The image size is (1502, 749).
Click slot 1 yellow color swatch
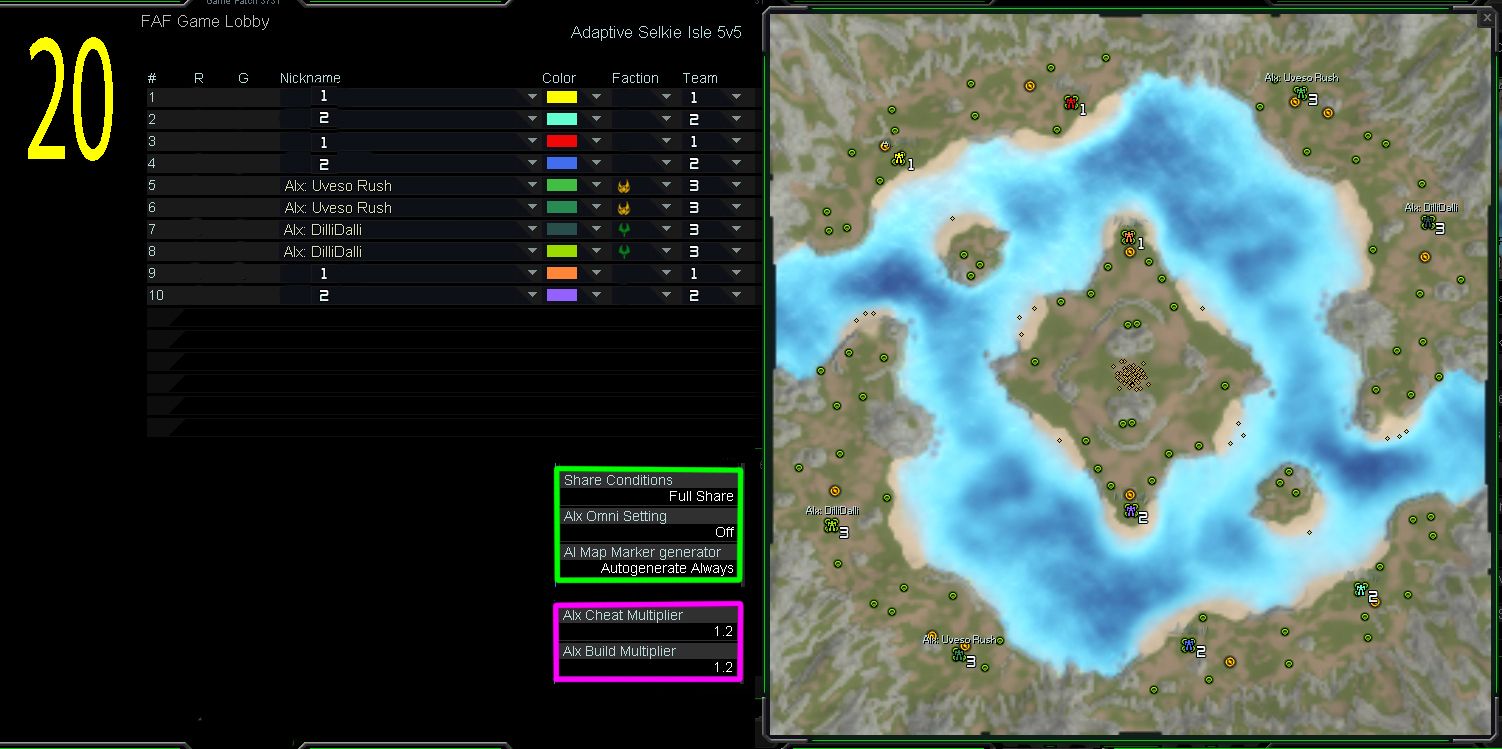point(562,98)
